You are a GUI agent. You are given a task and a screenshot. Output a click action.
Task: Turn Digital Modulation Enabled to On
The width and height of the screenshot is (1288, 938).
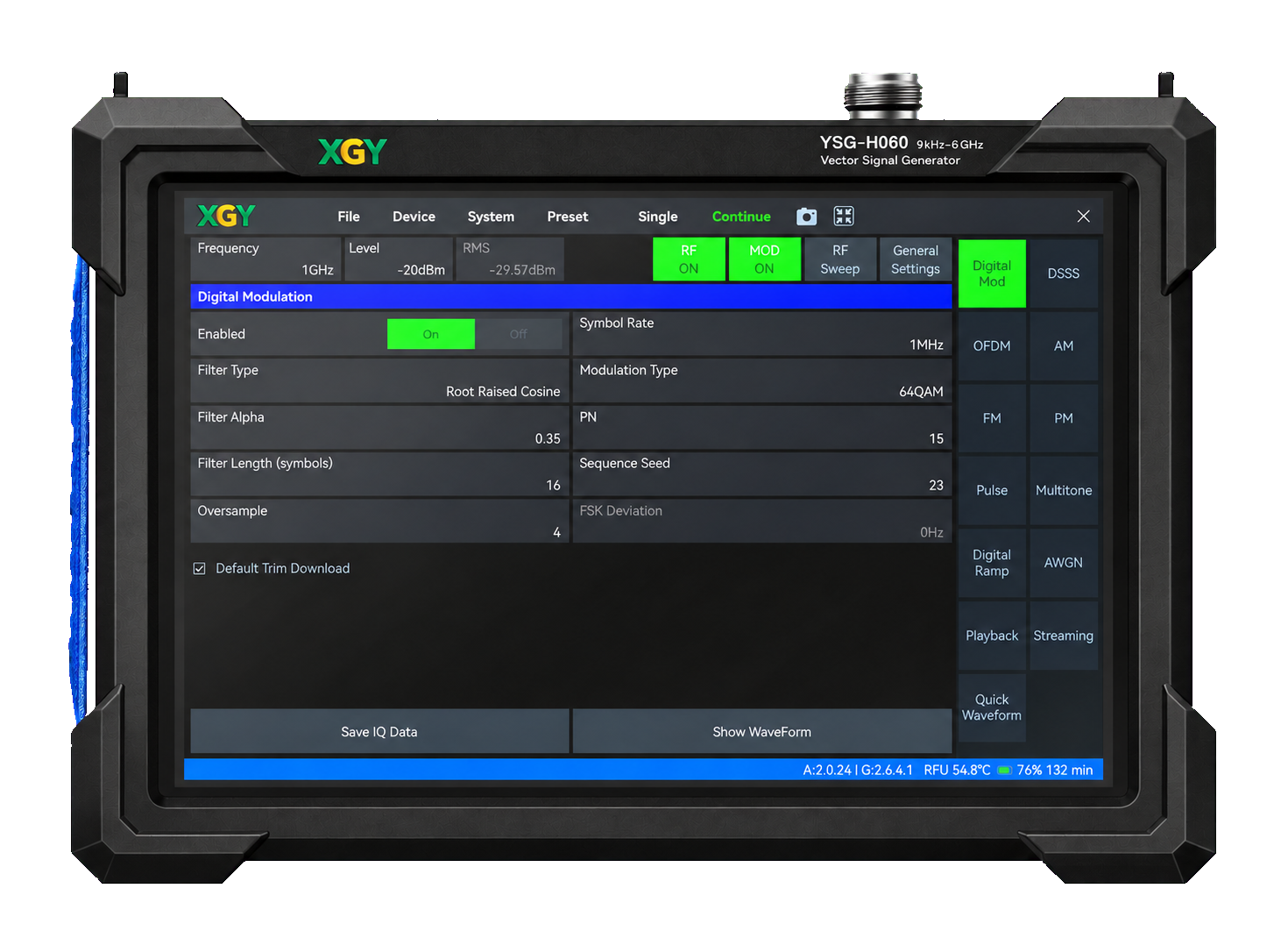[x=431, y=334]
